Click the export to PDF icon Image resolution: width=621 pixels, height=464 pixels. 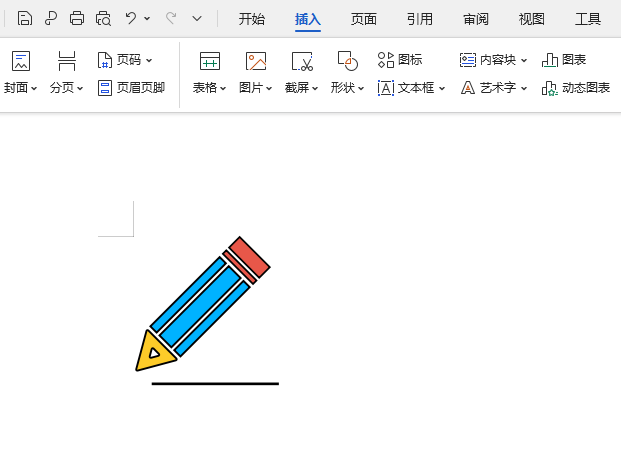click(51, 19)
